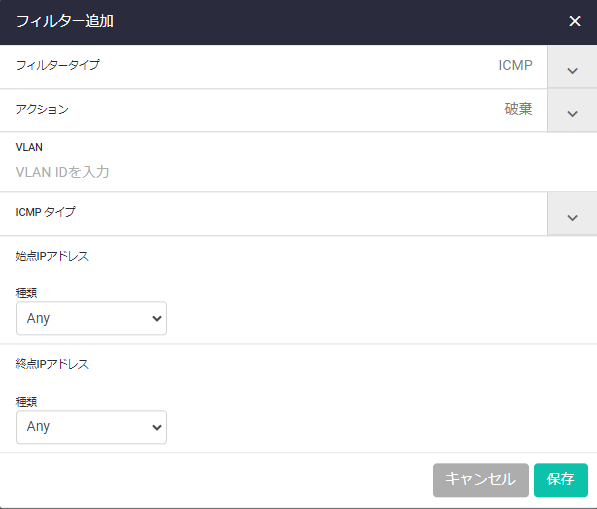Click the ICMP value in filter type row
This screenshot has height=509, width=597.
pyautogui.click(x=515, y=65)
